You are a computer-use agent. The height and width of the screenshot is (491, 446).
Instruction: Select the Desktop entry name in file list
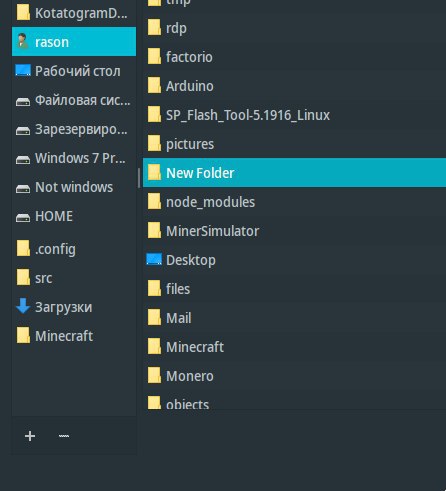(x=191, y=261)
